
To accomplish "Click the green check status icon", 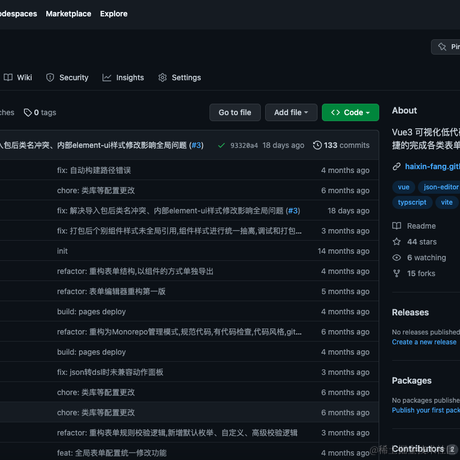I will pos(221,145).
